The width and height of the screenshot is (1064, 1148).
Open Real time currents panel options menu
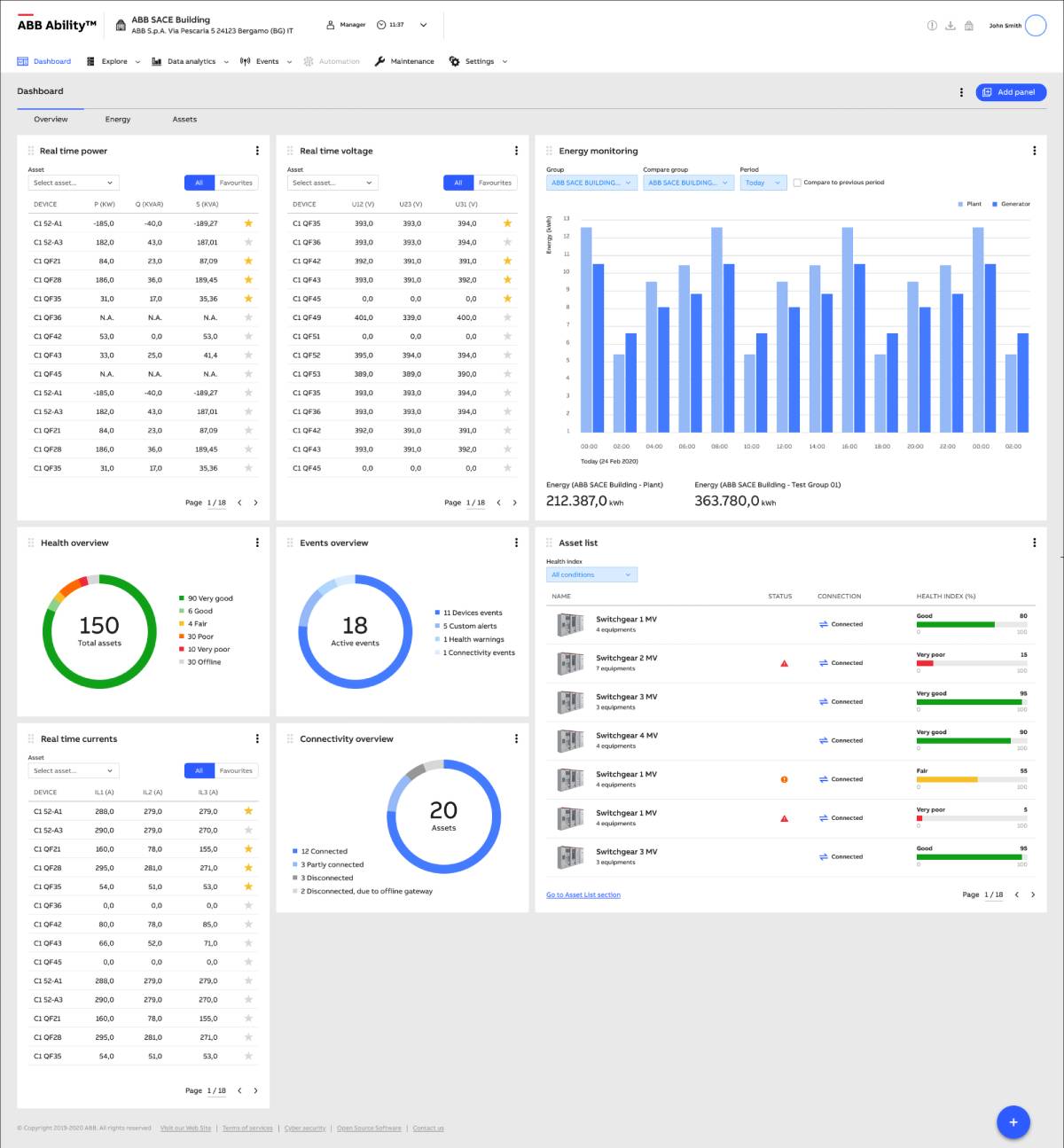point(257,738)
